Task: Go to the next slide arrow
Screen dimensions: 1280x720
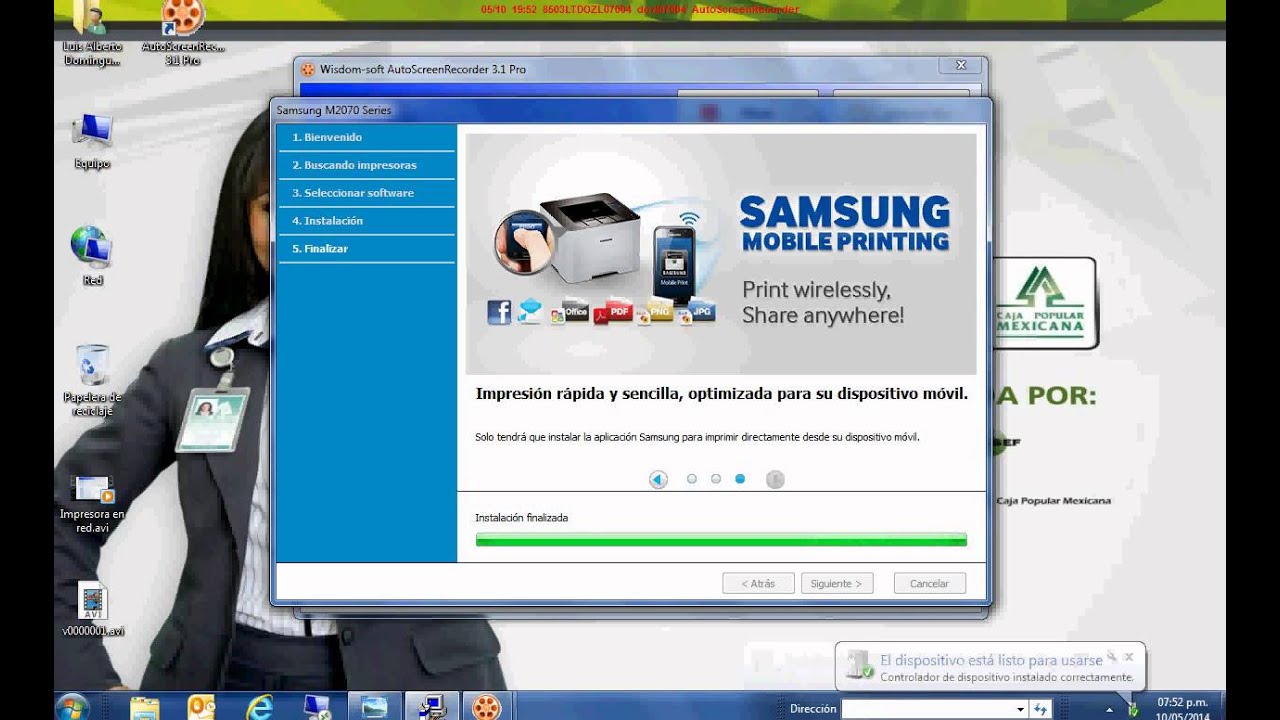Action: click(x=775, y=479)
